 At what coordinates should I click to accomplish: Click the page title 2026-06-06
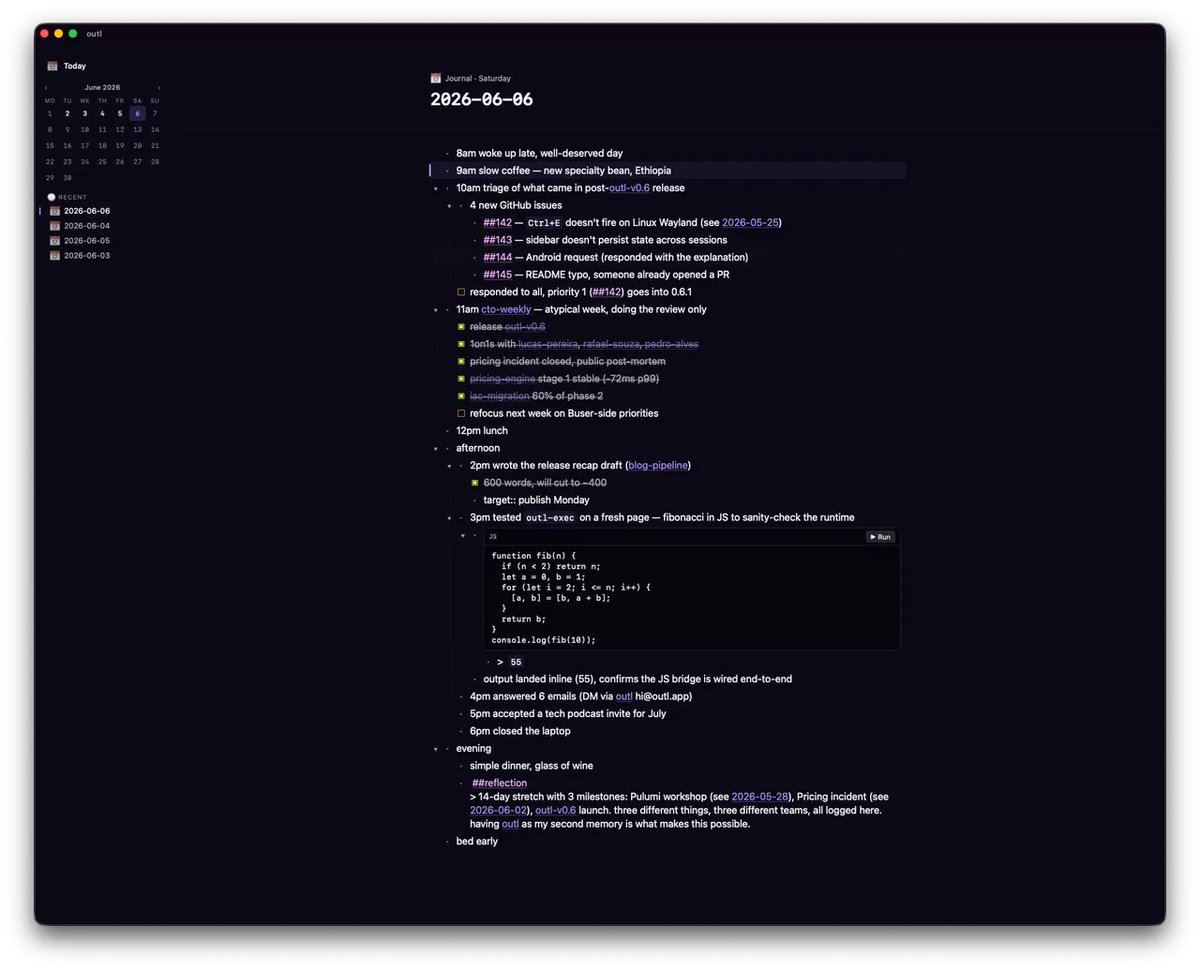[x=481, y=99]
